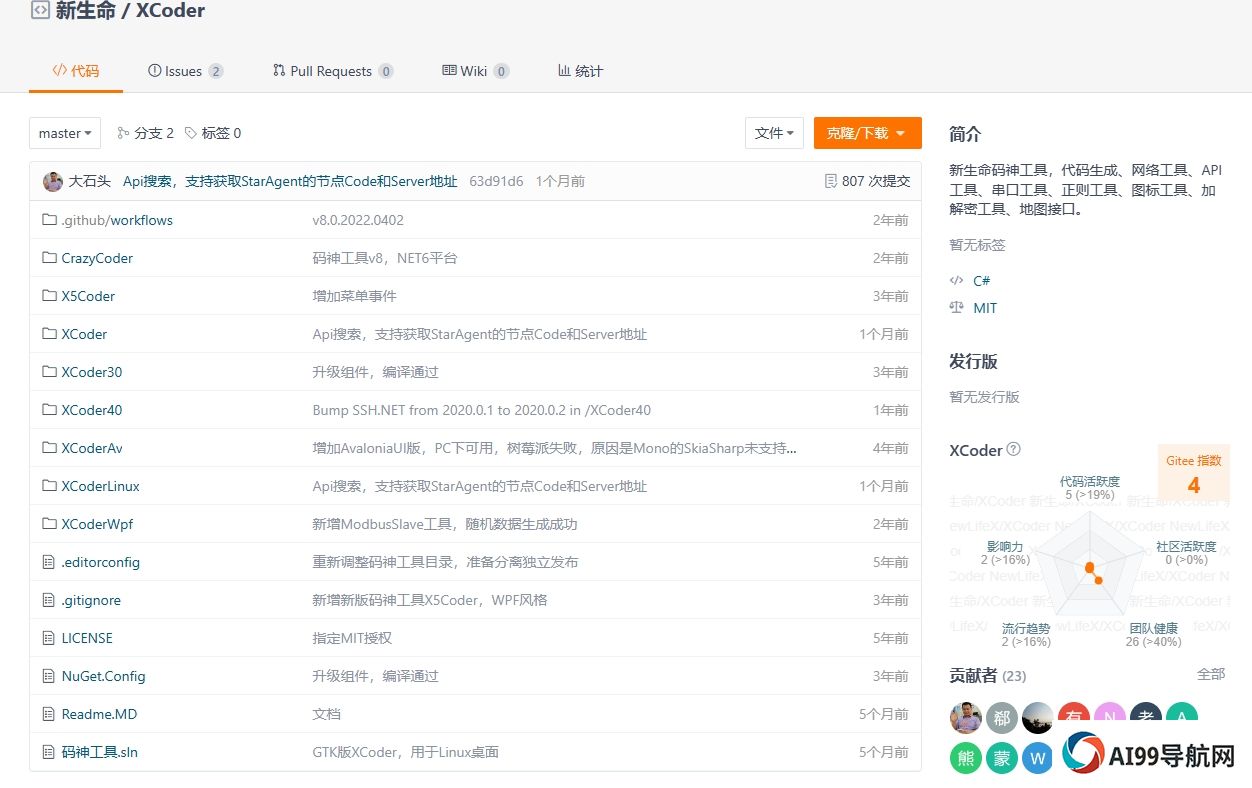Viewport: 1252px width, 788px height.
Task: Open the .github/workflows folder icon
Action: pyautogui.click(x=49, y=220)
